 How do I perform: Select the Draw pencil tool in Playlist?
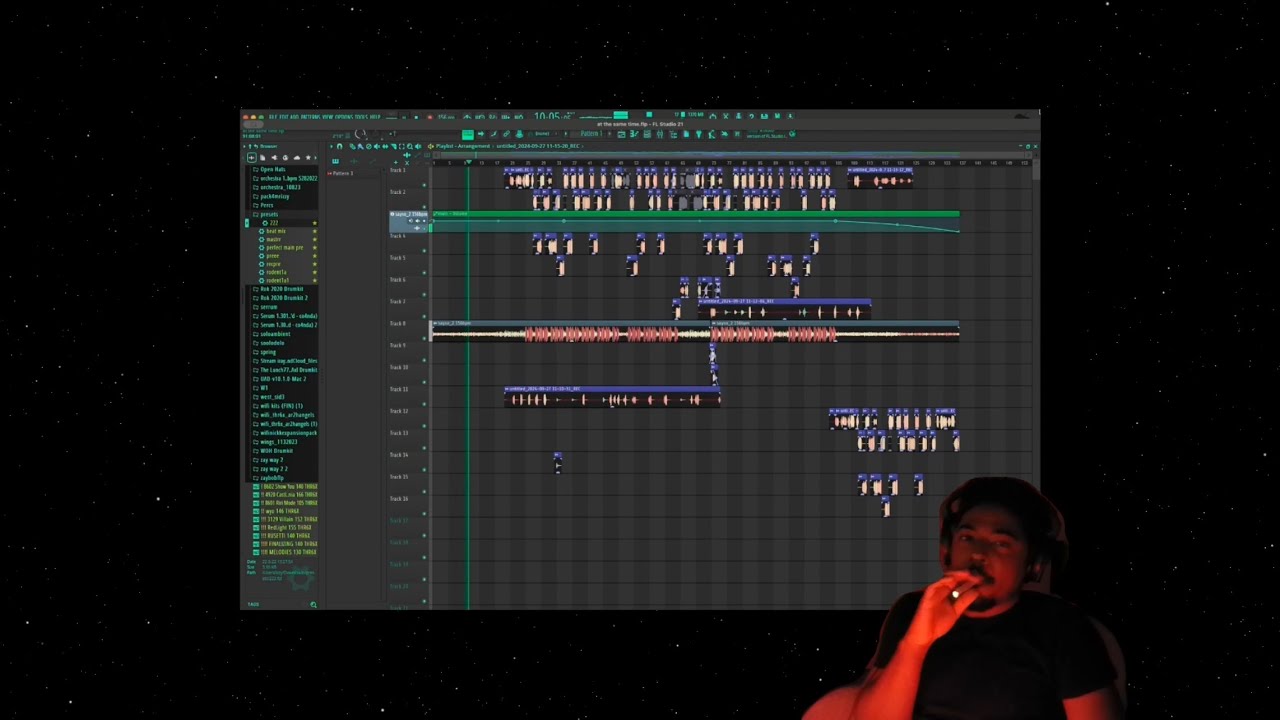(352, 146)
